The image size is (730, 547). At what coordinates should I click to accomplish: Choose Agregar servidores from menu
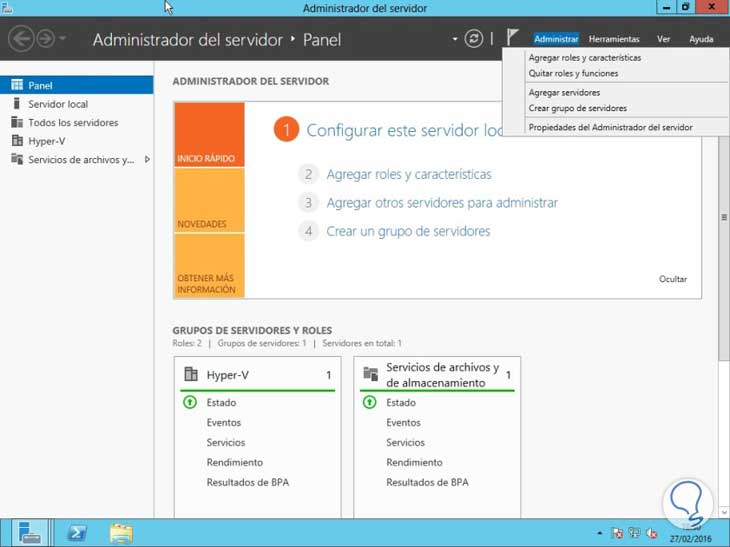tap(564, 93)
